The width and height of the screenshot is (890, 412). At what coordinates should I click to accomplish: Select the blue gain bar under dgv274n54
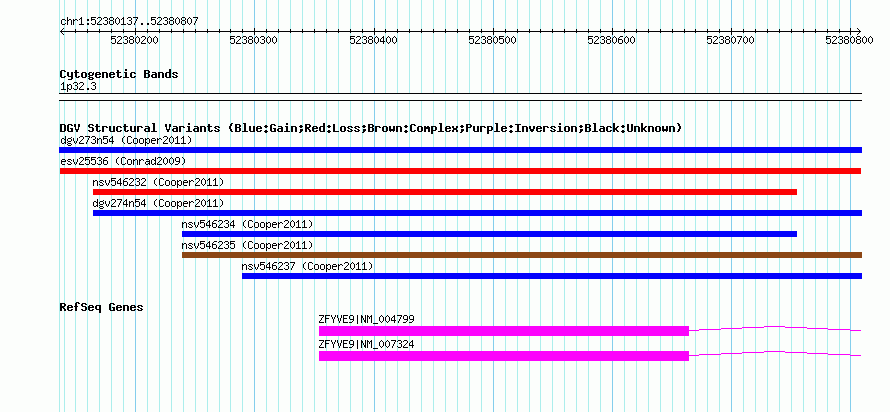coord(477,213)
